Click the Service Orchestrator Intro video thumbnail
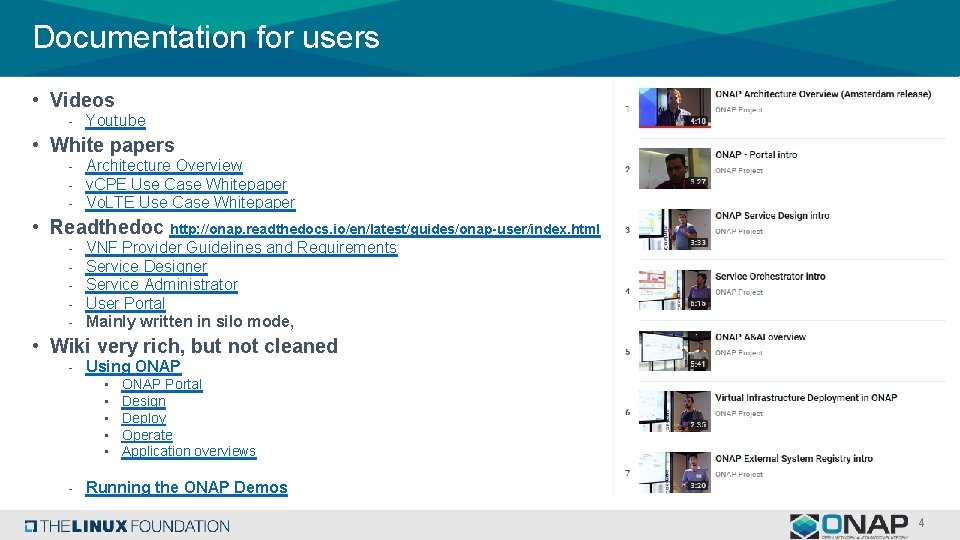This screenshot has width=960, height=540. click(x=675, y=290)
